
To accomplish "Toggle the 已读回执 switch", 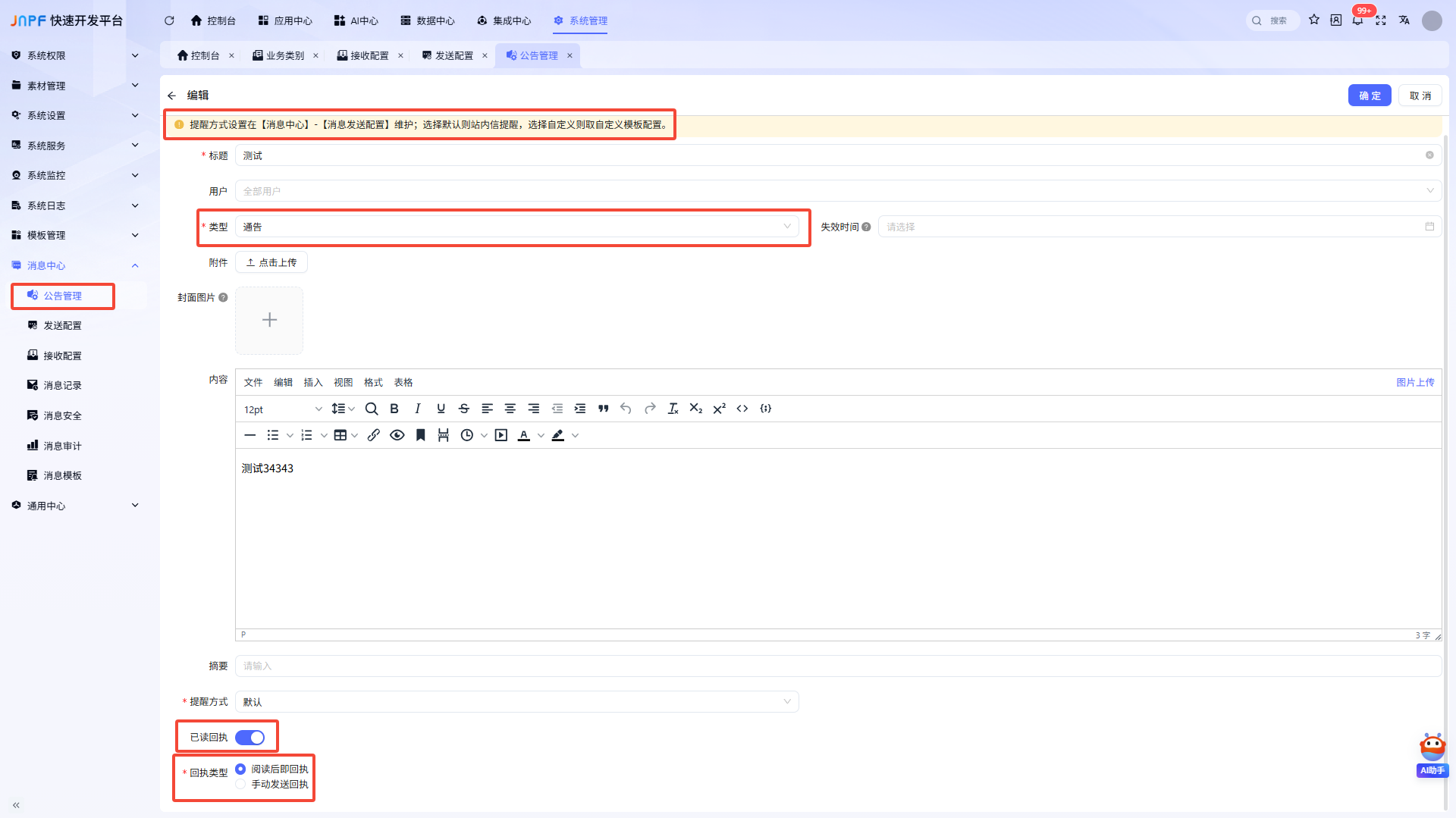I will [x=250, y=738].
